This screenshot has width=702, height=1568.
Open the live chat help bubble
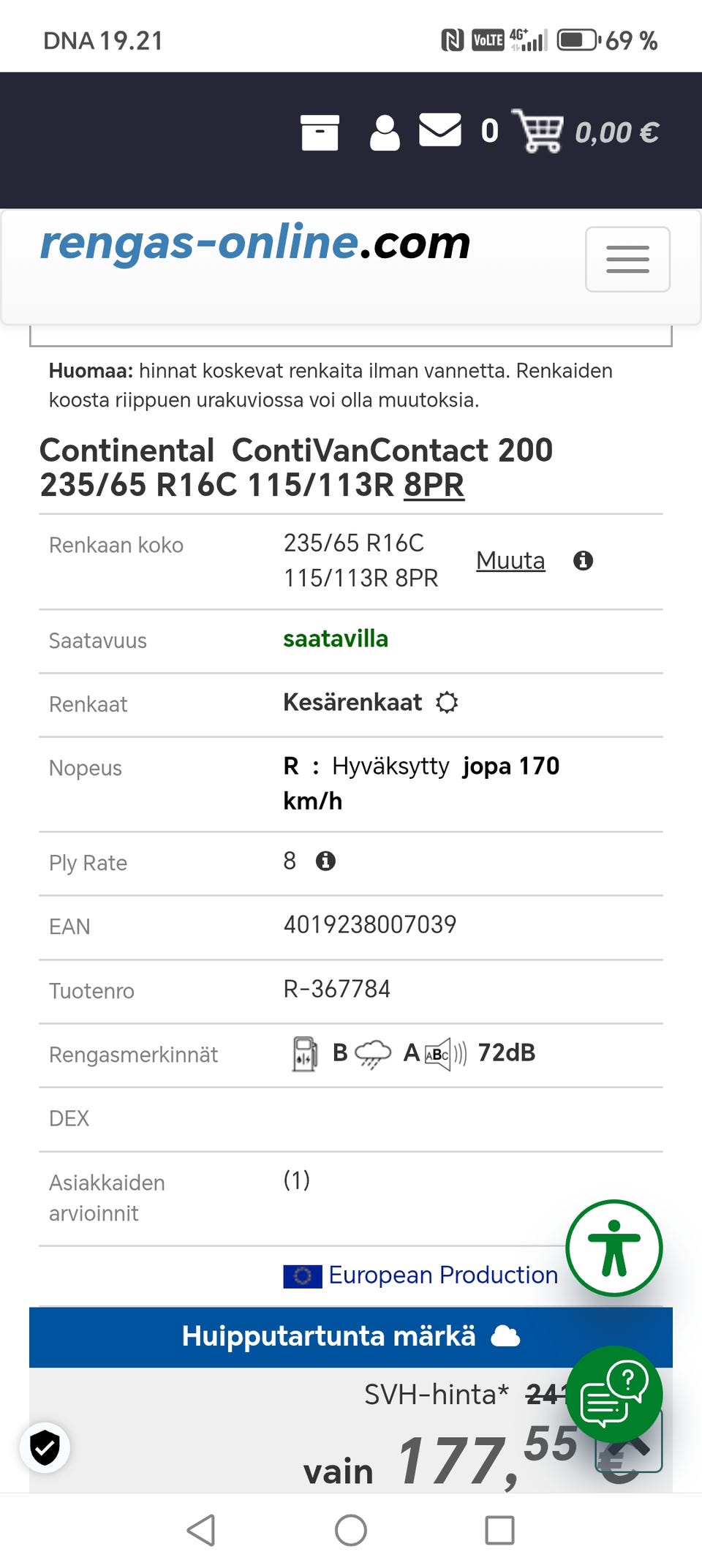click(x=614, y=1394)
